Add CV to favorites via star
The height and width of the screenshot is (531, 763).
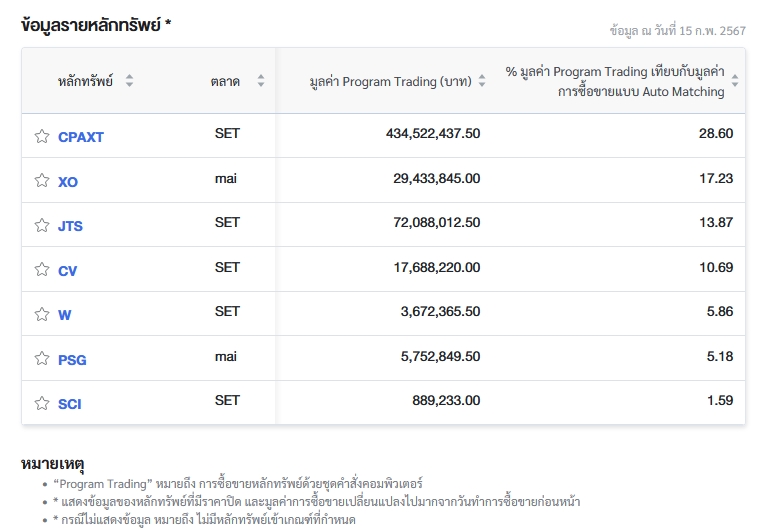(42, 269)
